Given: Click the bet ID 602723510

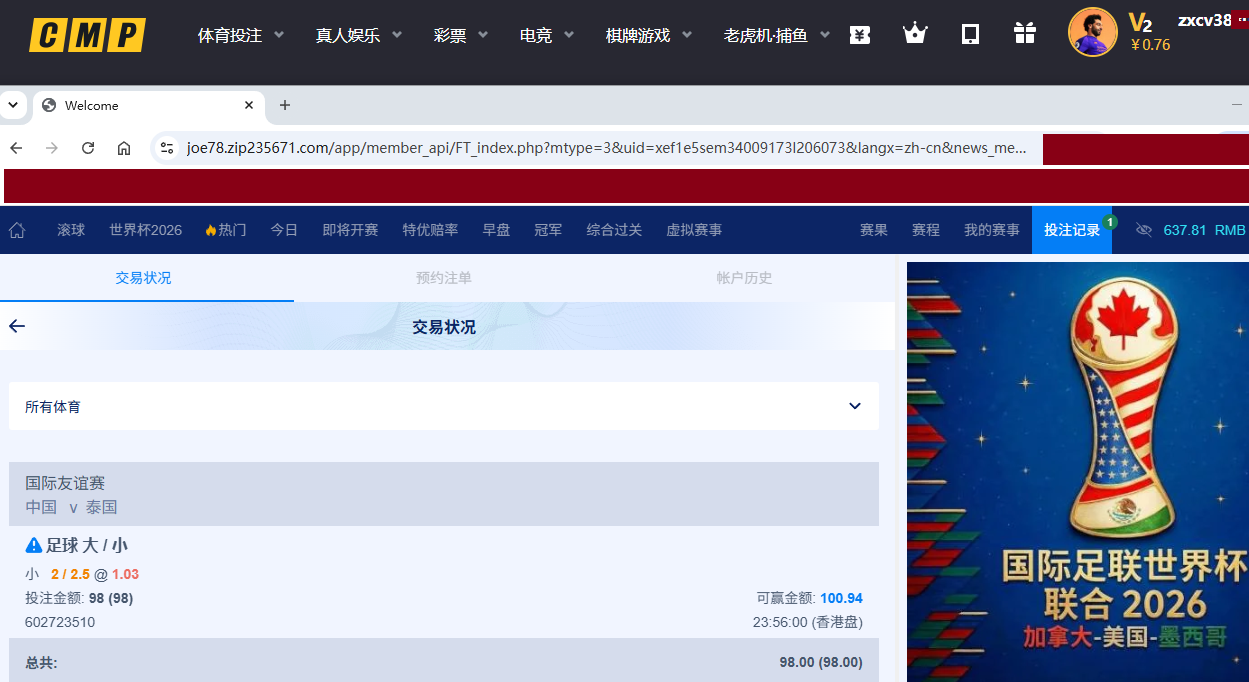Looking at the screenshot, I should coord(60,622).
